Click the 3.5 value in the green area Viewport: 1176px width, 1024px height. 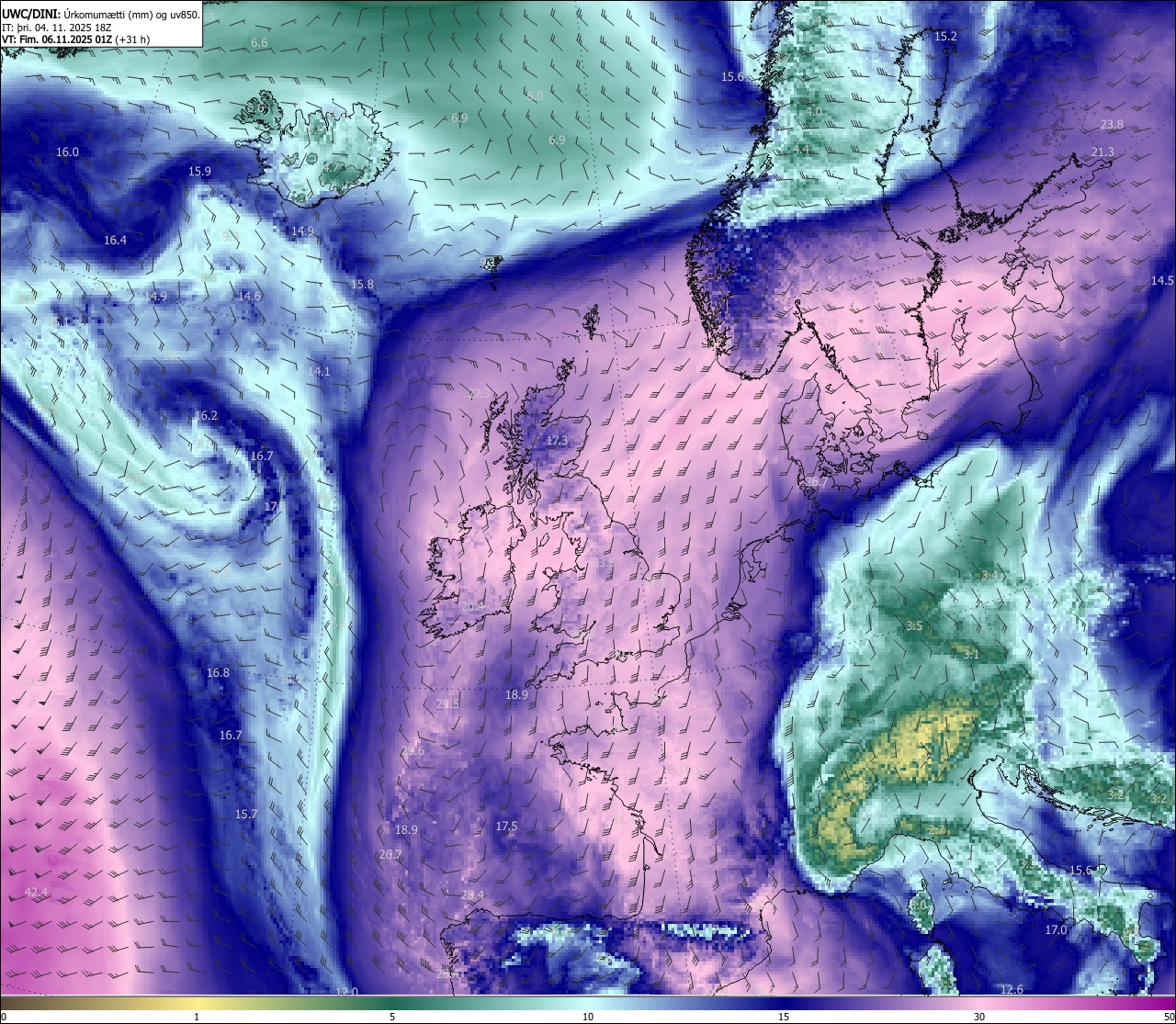pos(914,626)
